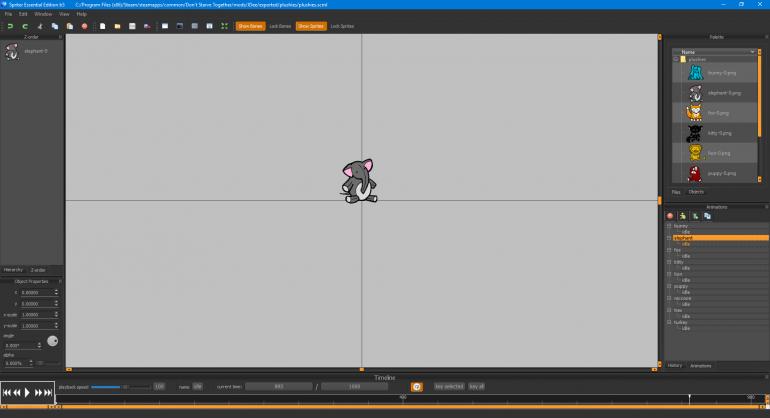
Task: Open the Window menu
Action: coord(43,14)
